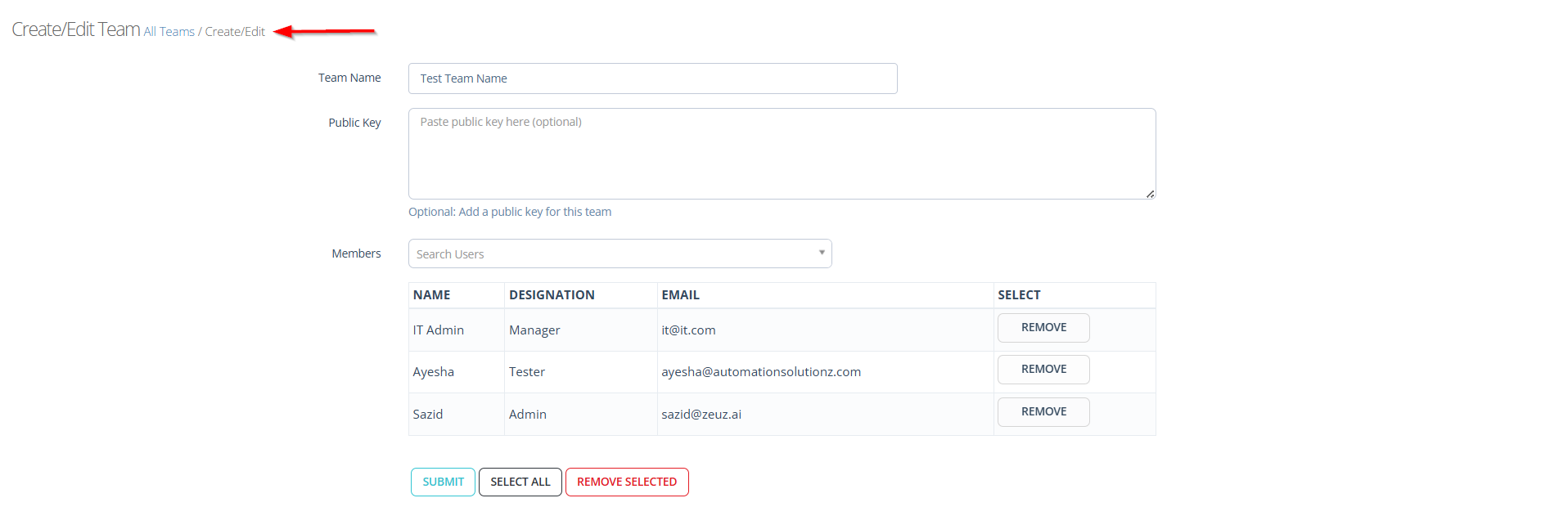The height and width of the screenshot is (525, 1568).
Task: Remove Ayesha from the members table
Action: [x=1043, y=370]
